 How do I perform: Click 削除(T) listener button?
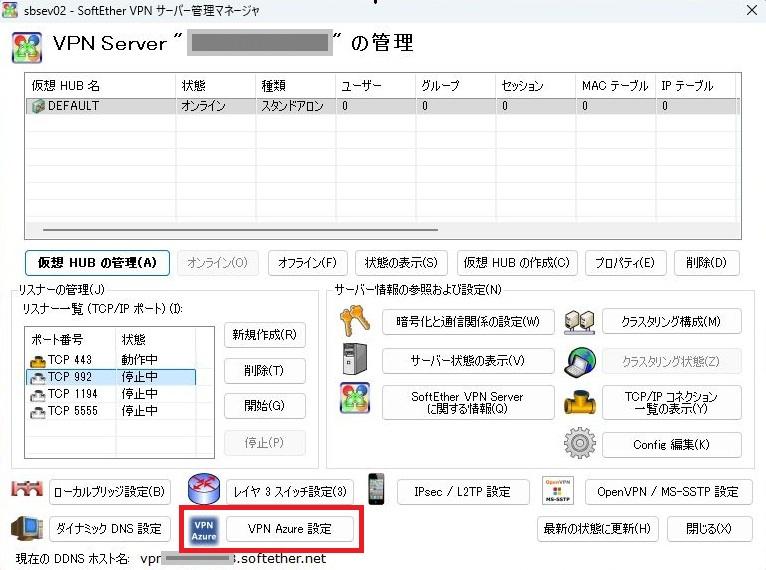coord(265,371)
